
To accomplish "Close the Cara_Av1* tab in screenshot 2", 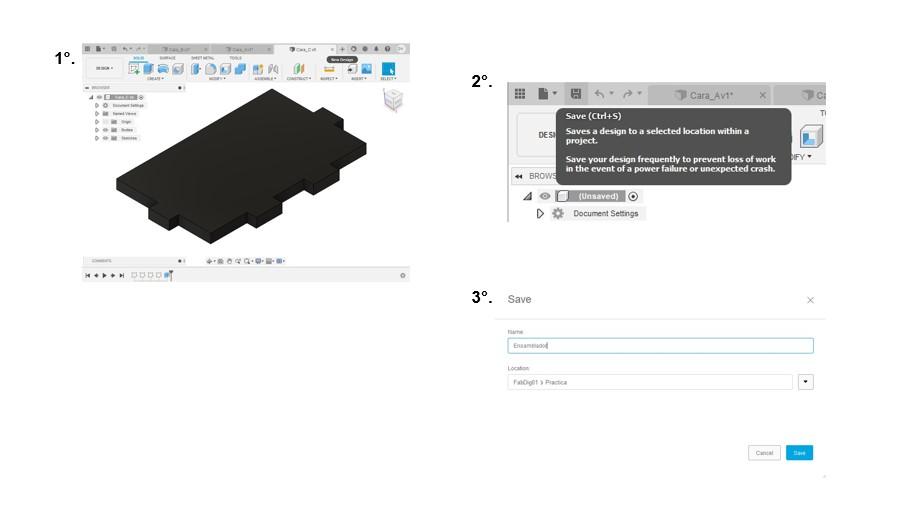I will tap(762, 95).
